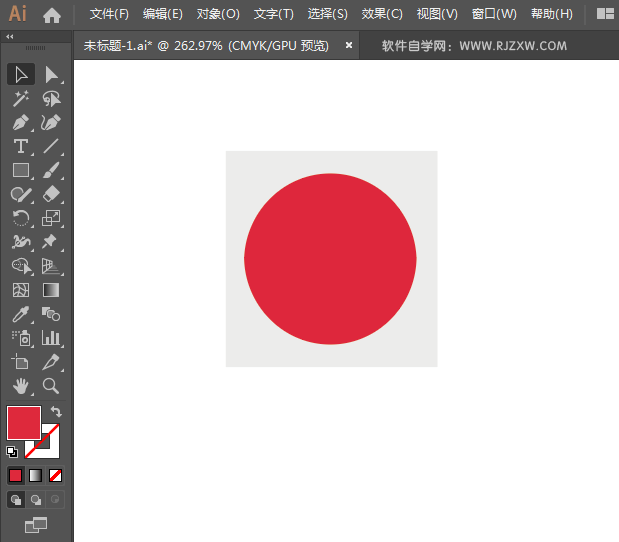Select the Direct Selection tool
This screenshot has height=542, width=619.
pyautogui.click(x=51, y=74)
